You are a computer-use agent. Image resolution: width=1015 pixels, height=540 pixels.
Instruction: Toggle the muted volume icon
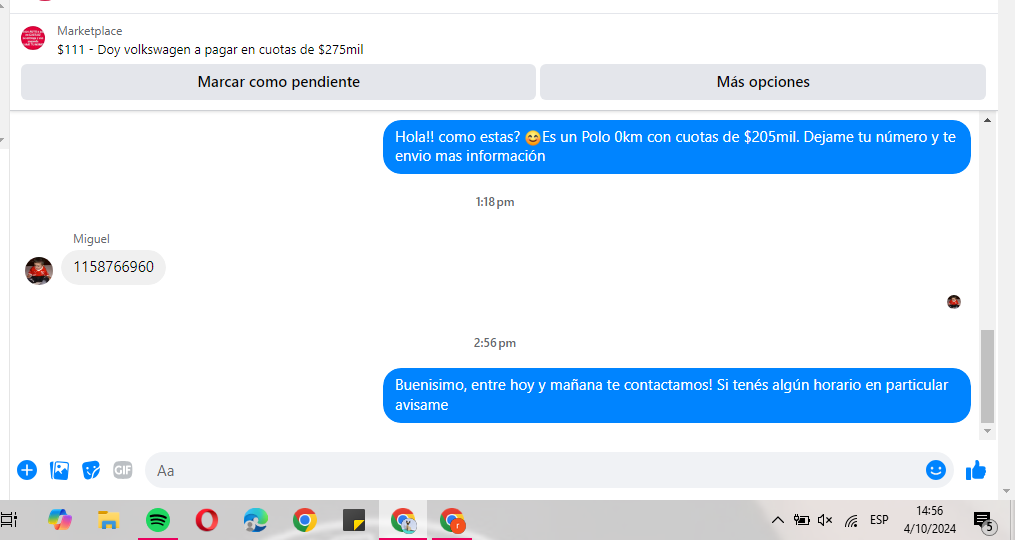(825, 520)
